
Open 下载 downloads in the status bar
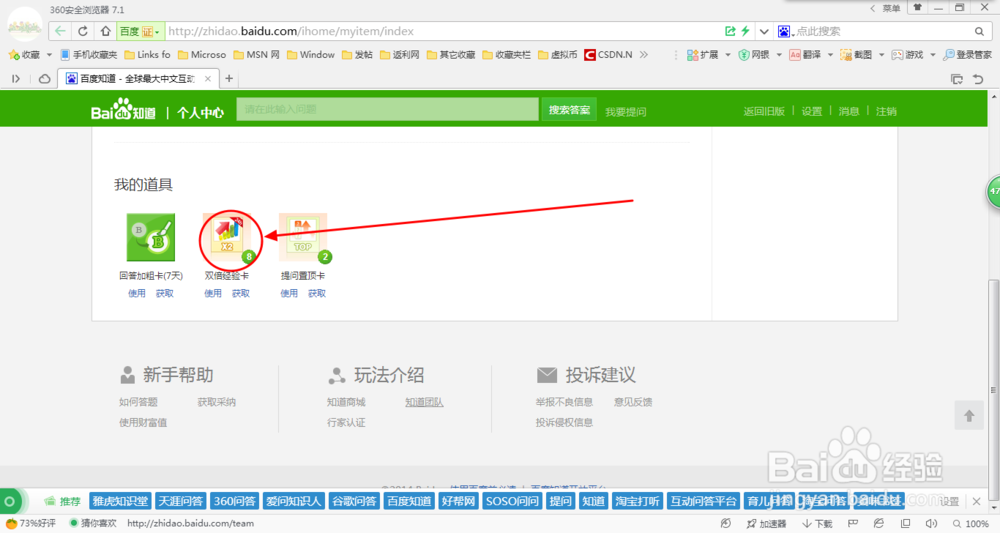[818, 523]
